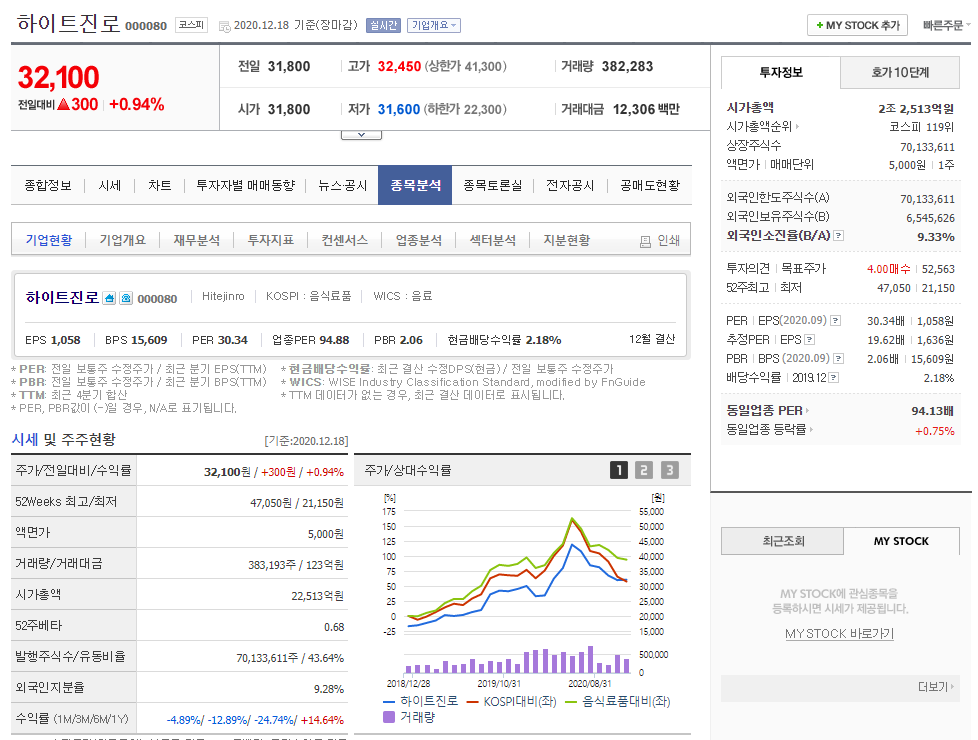The width and height of the screenshot is (978, 740).
Task: Switch to the 호가10단계 tab
Action: [900, 72]
